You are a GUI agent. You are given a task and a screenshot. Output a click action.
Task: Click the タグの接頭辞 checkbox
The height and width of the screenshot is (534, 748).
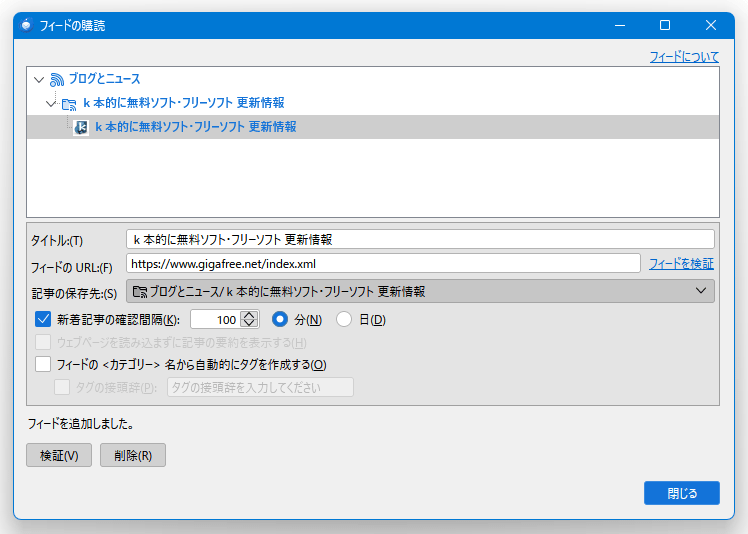(62, 387)
